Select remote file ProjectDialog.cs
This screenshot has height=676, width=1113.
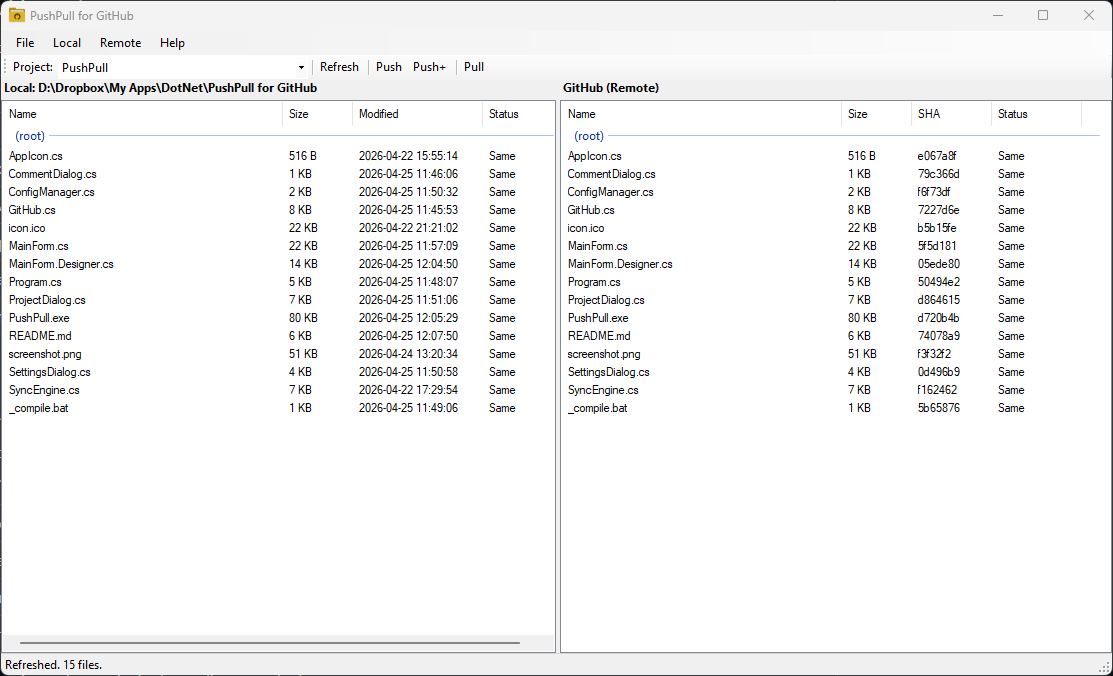point(606,300)
